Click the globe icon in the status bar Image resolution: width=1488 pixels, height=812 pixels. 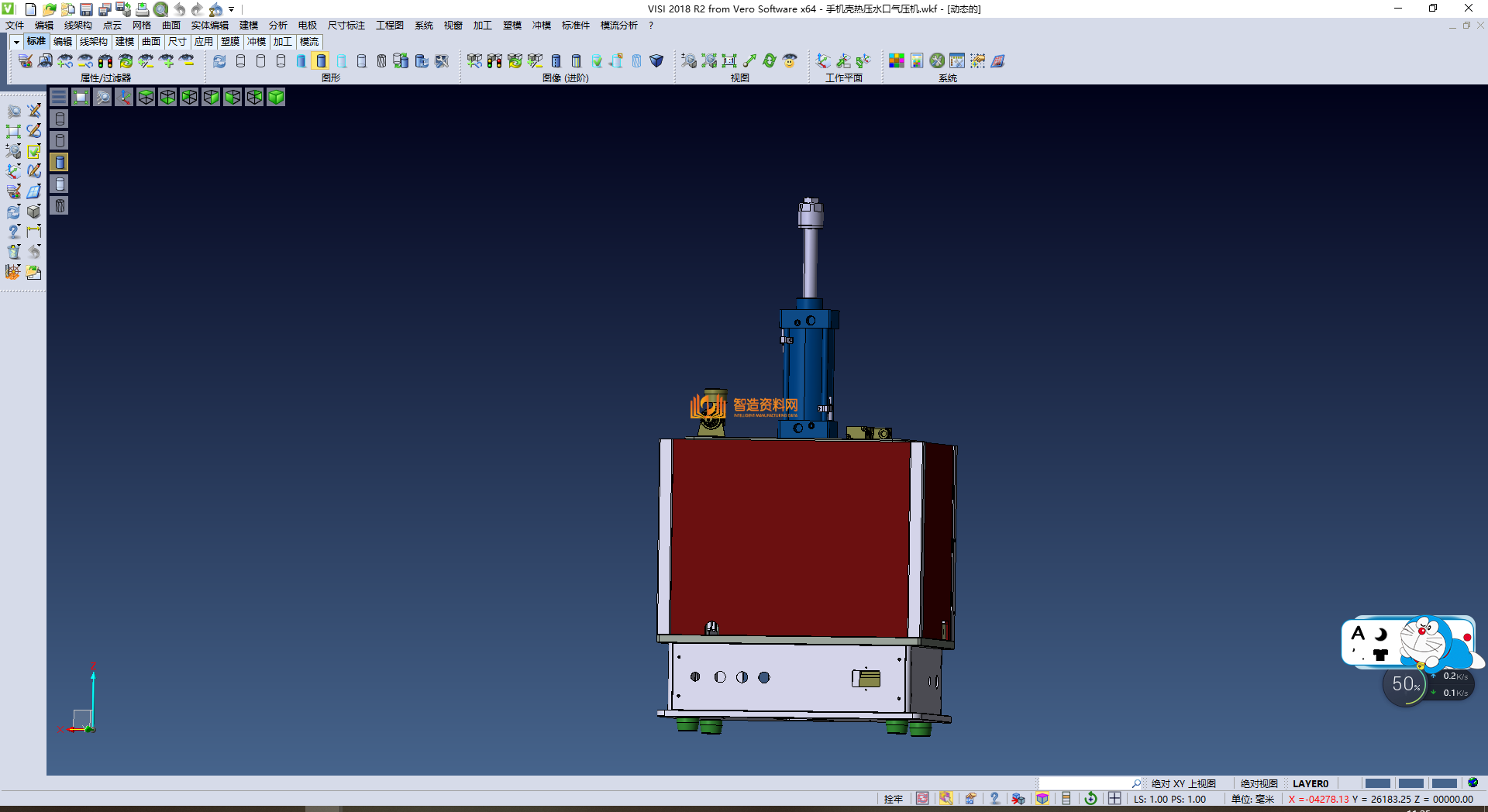point(1472,783)
